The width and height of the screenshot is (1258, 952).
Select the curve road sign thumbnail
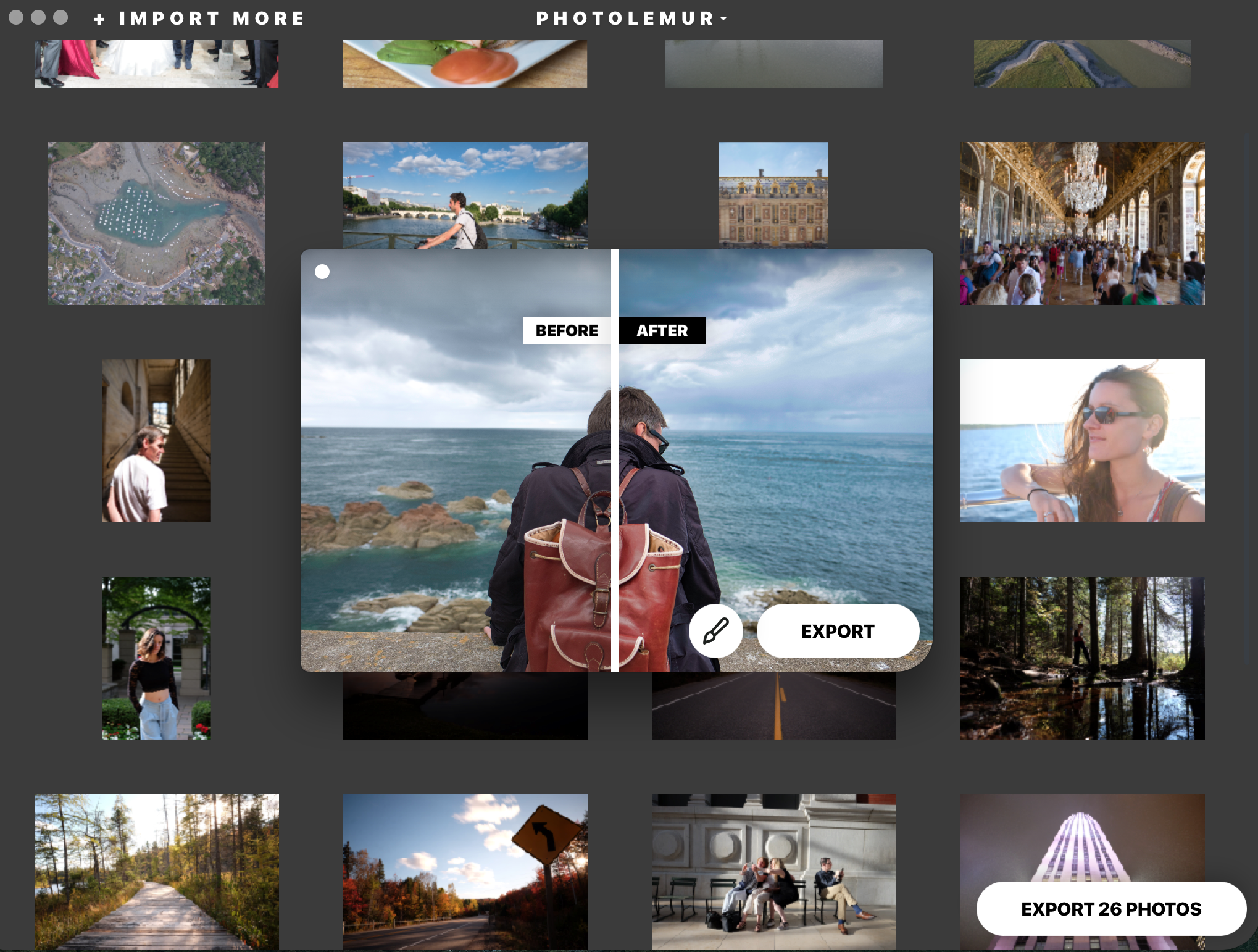coord(465,872)
